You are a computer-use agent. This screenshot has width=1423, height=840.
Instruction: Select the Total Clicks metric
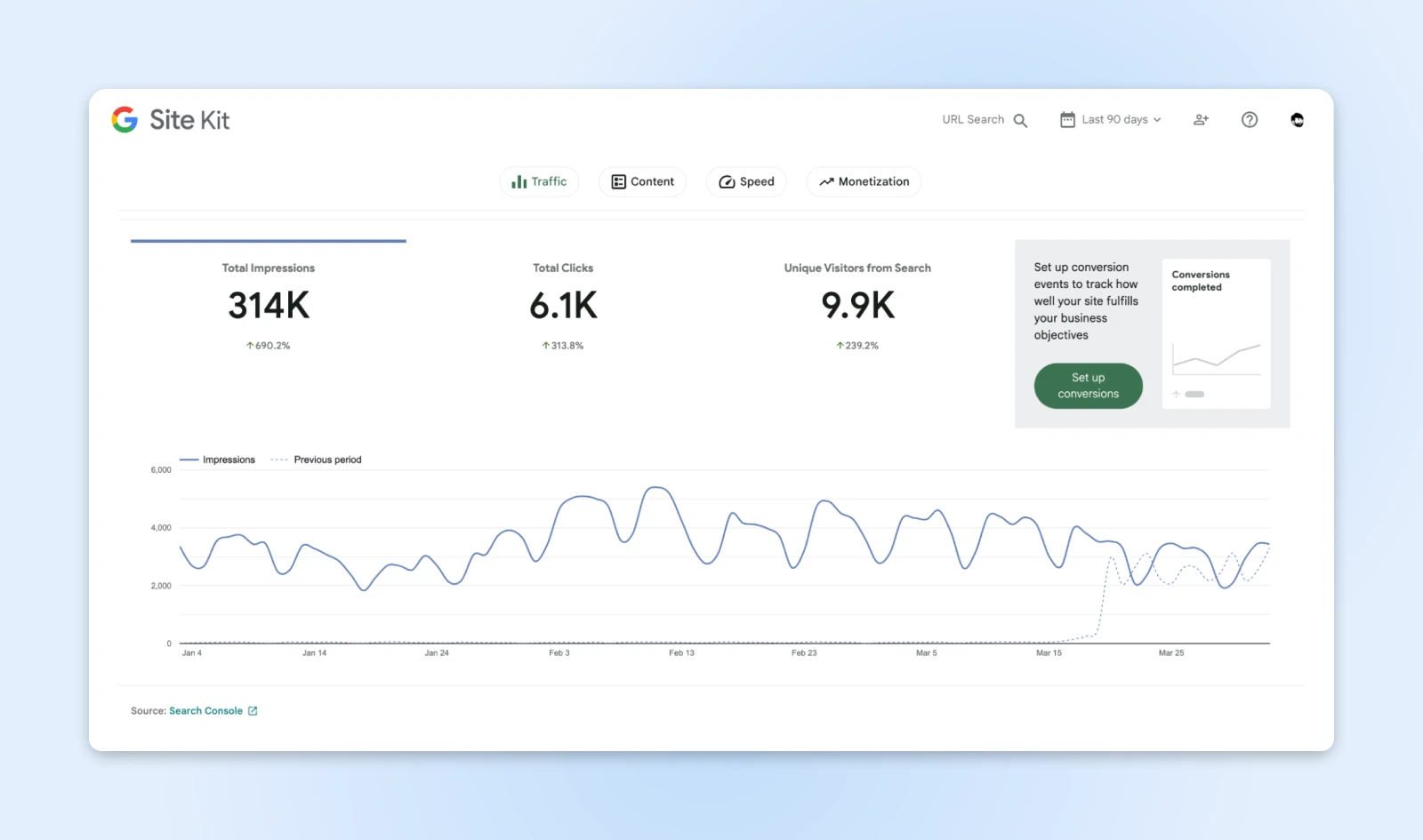click(563, 306)
